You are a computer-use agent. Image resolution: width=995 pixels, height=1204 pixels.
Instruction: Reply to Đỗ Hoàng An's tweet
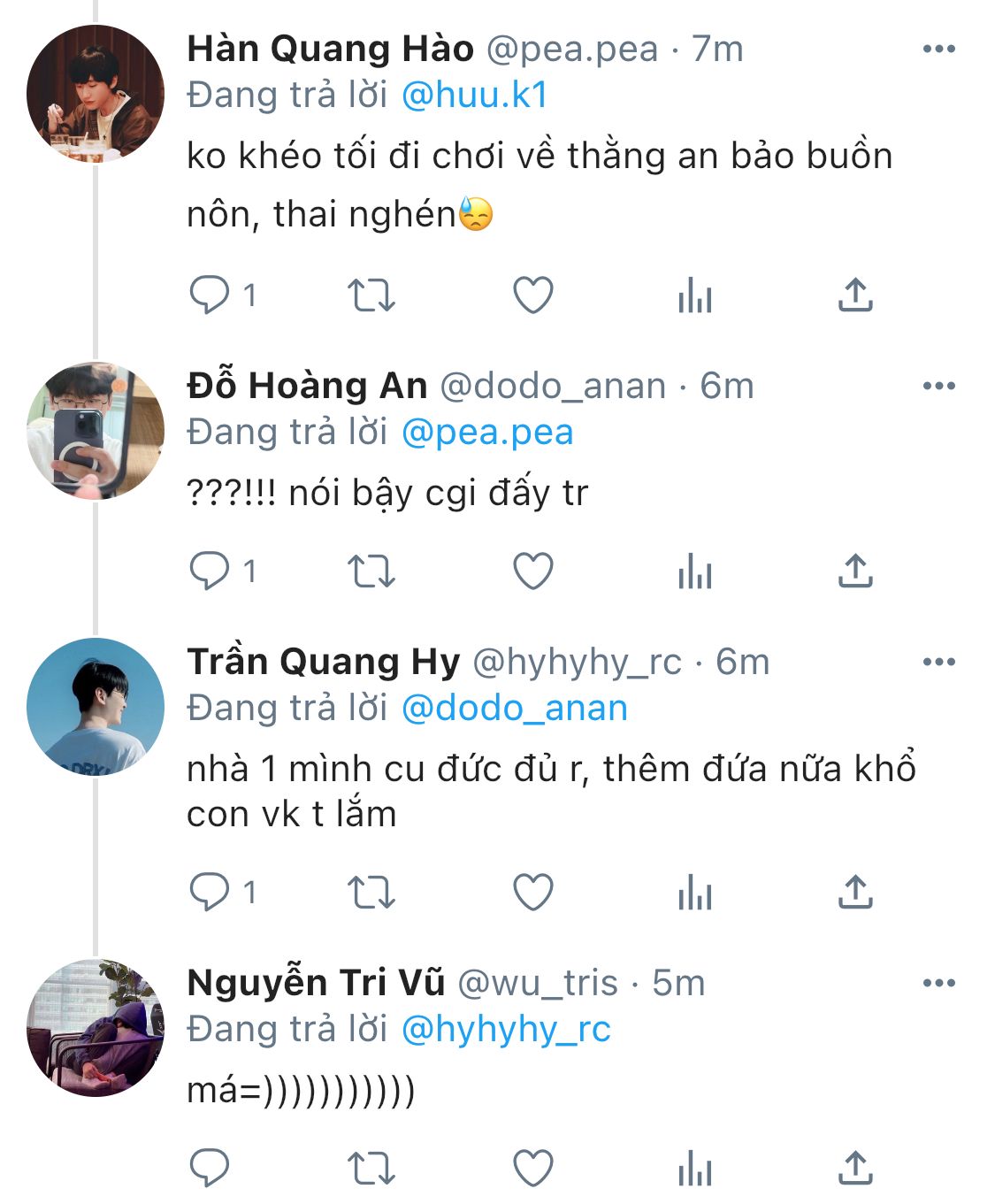[x=210, y=571]
